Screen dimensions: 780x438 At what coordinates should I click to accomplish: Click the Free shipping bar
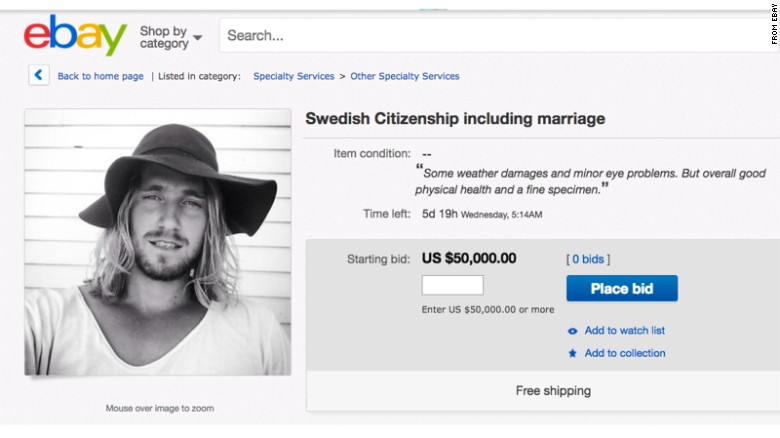click(x=553, y=390)
